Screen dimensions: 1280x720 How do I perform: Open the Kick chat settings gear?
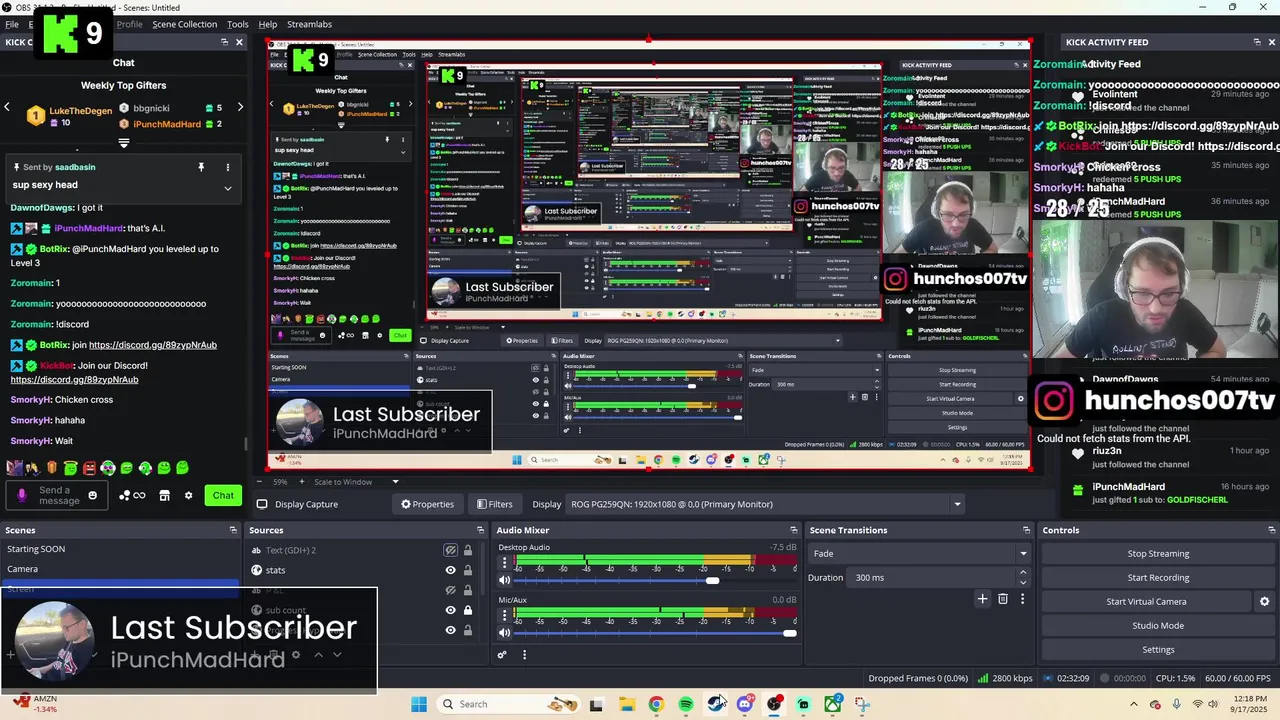pos(188,496)
